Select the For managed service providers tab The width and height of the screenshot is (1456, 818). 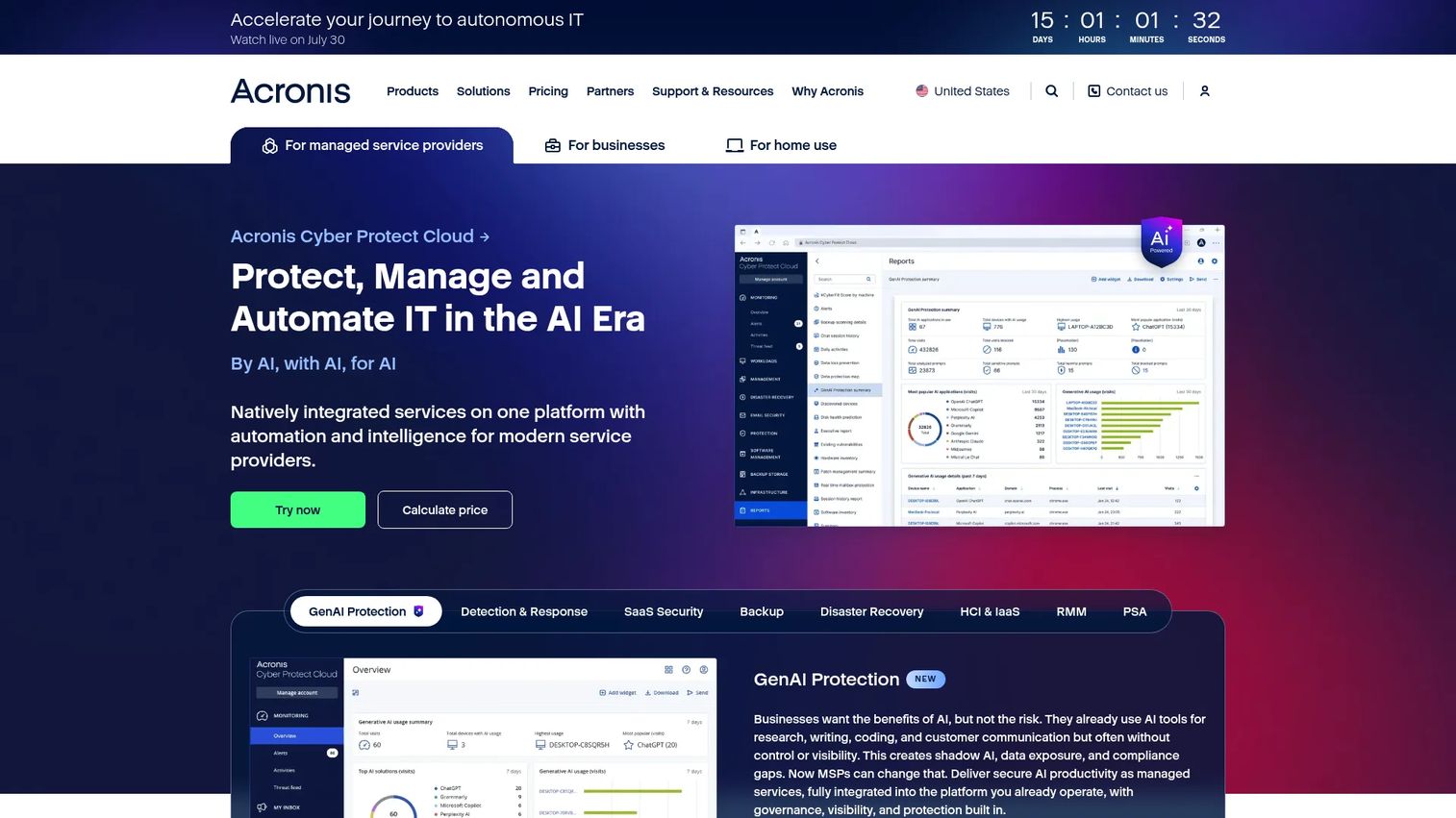372,145
